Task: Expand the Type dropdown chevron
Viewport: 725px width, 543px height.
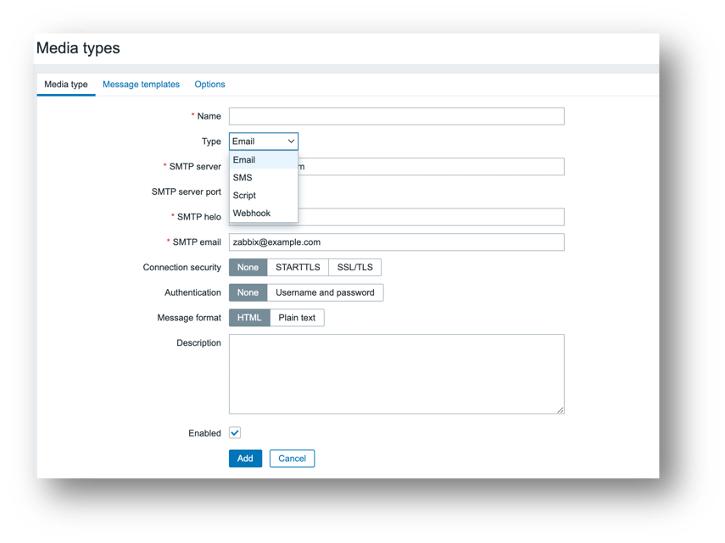Action: pos(291,142)
